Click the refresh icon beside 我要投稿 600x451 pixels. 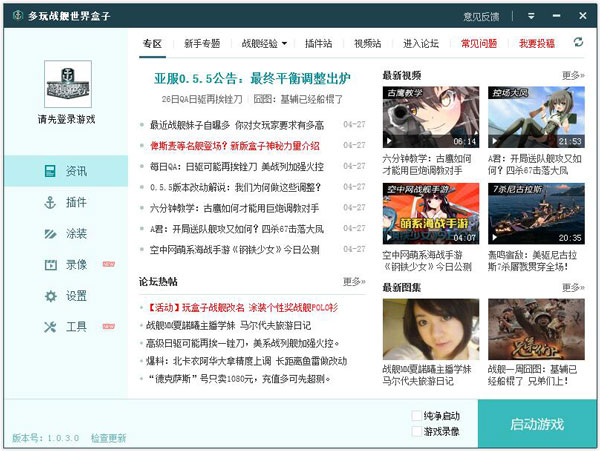coord(578,42)
